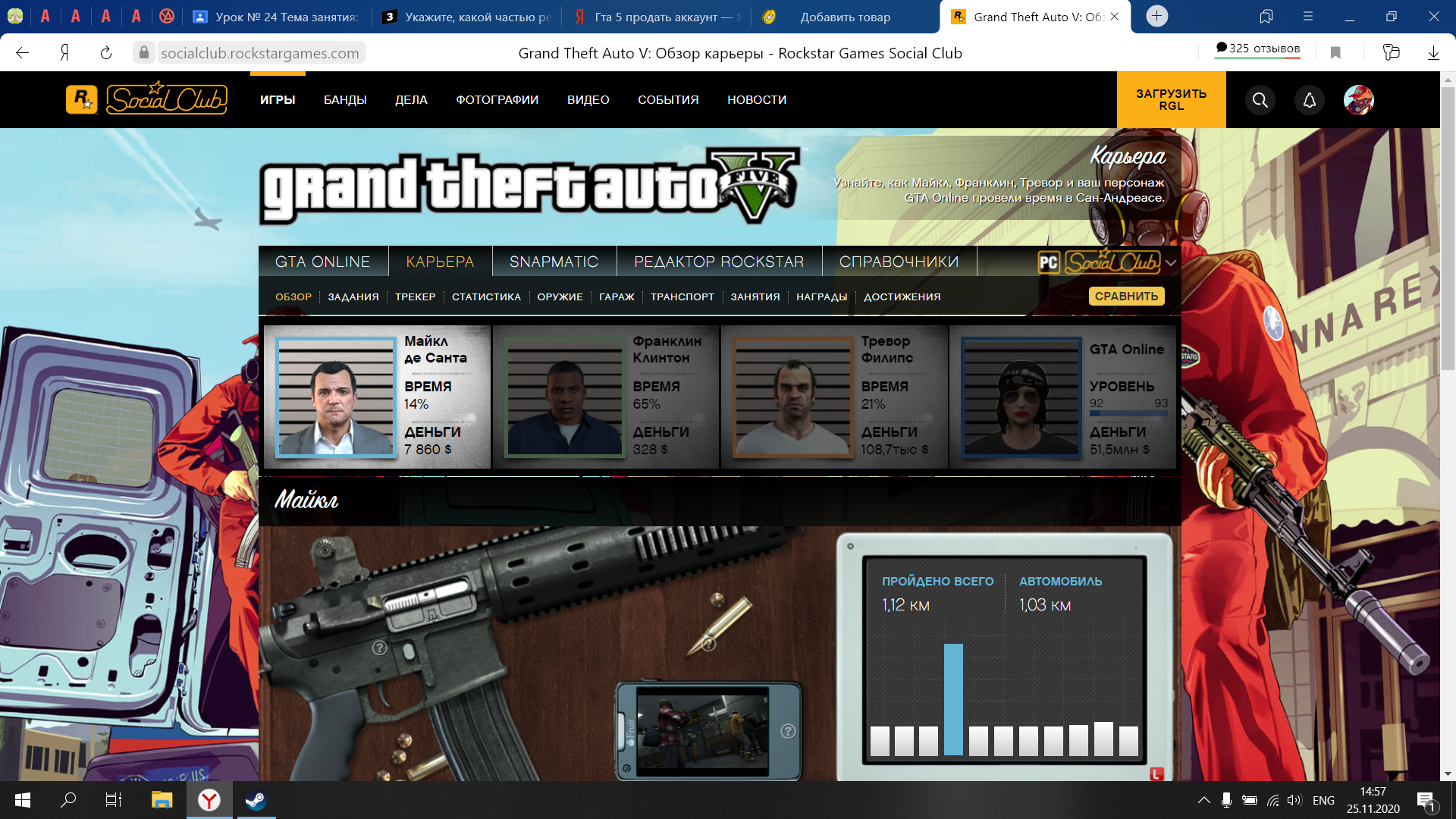Viewport: 1456px width, 819px height.
Task: Click the Rockstar Social Club logo
Action: coord(146,99)
